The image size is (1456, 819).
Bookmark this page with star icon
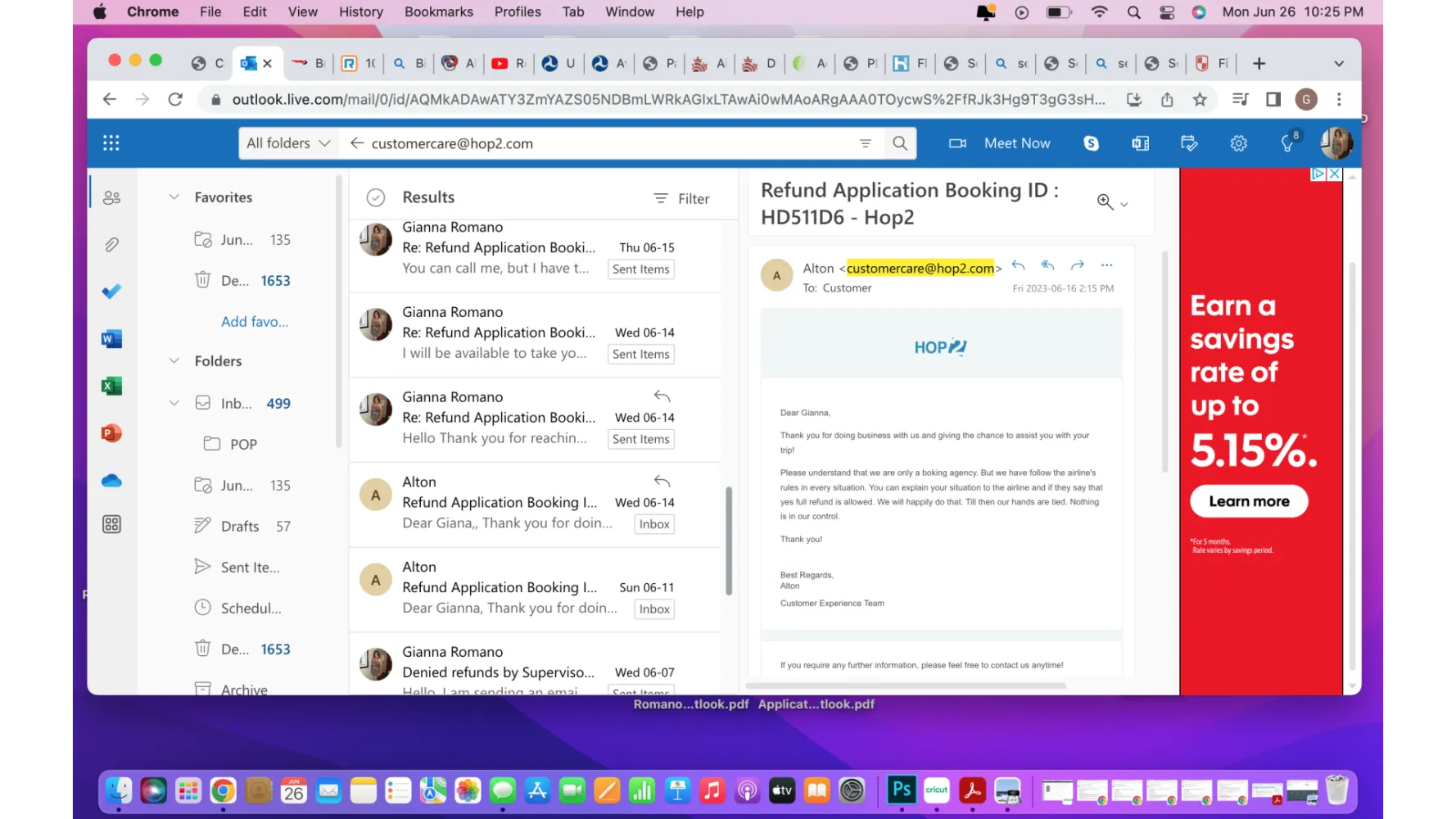click(x=1200, y=99)
